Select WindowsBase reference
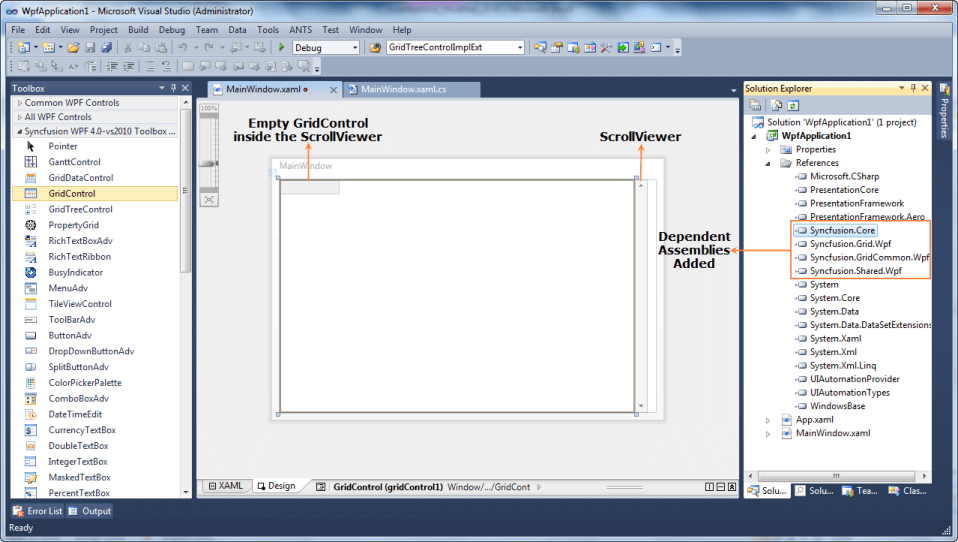 (x=838, y=406)
